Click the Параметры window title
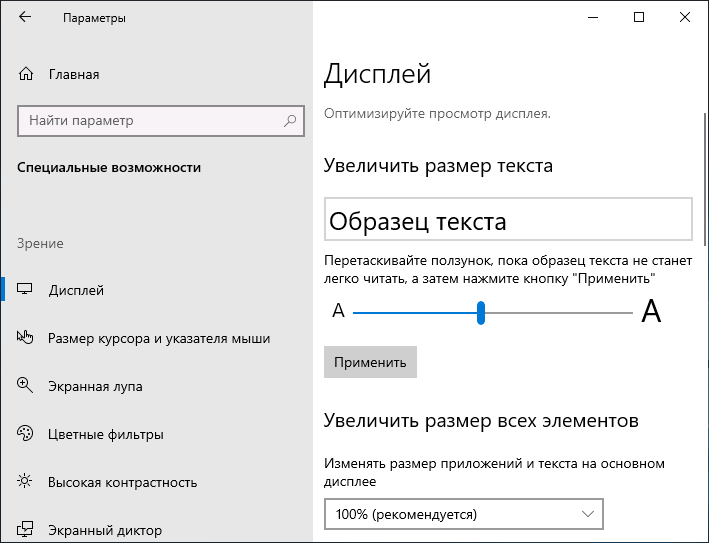This screenshot has height=543, width=709. pos(94,18)
